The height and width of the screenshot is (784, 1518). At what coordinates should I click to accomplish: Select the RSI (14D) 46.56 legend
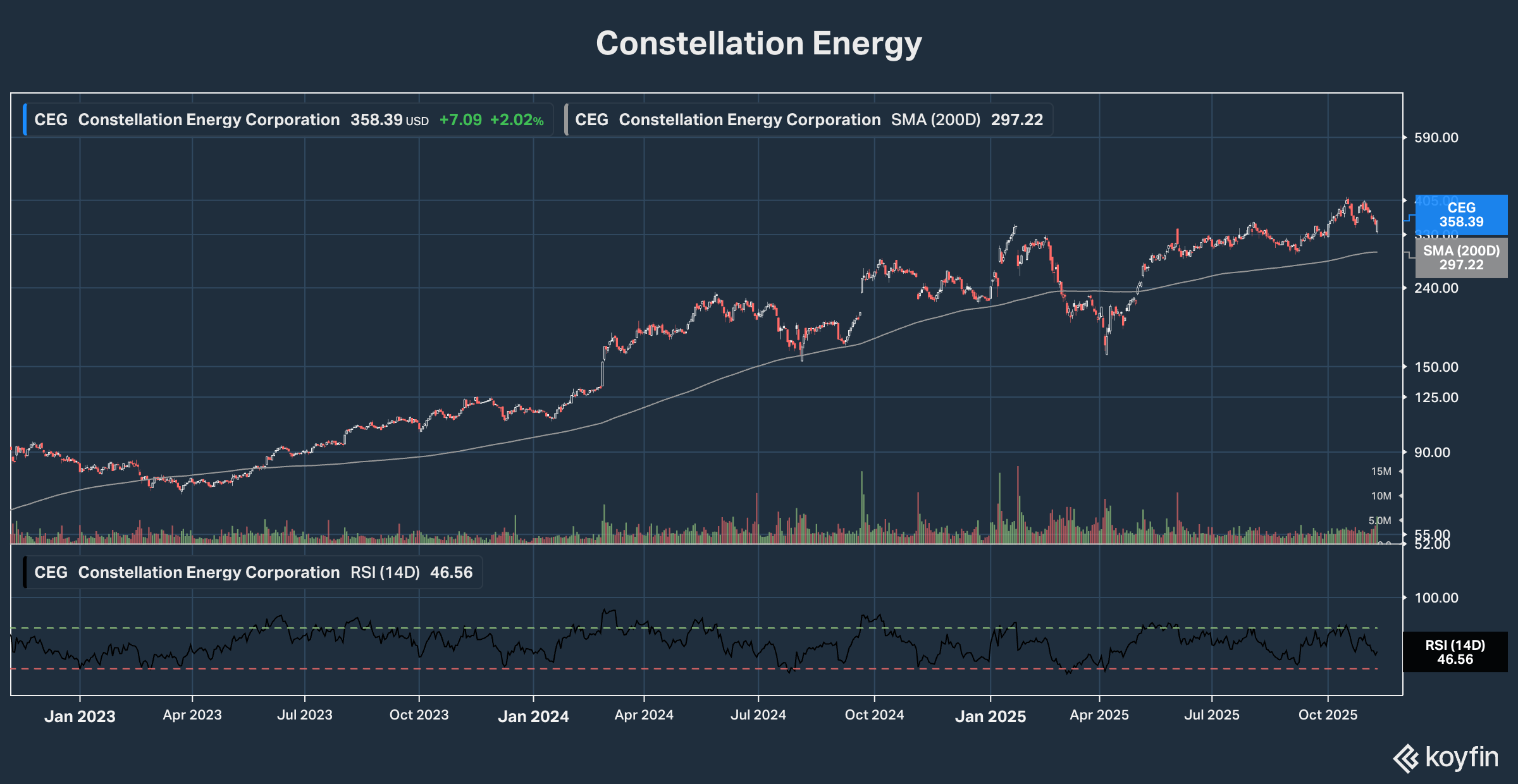pyautogui.click(x=253, y=572)
